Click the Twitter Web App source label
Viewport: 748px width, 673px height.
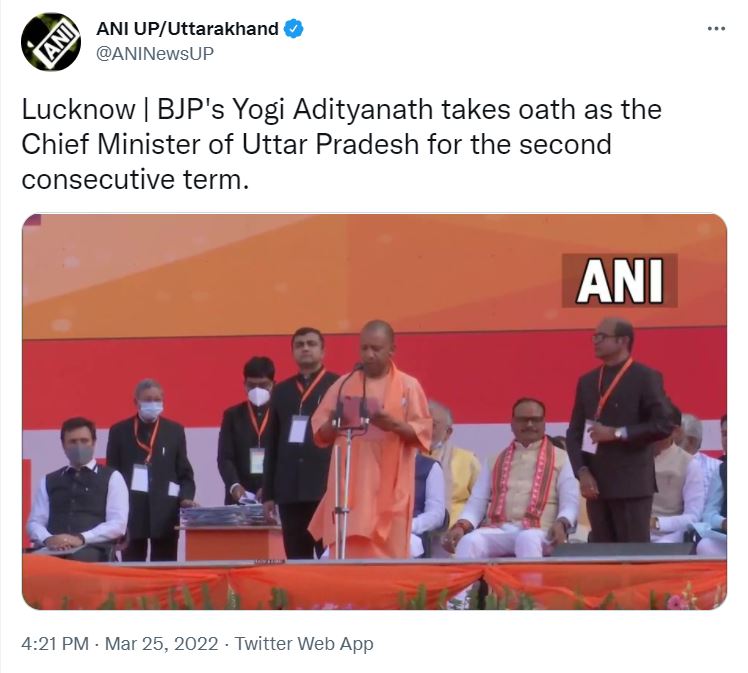304,643
